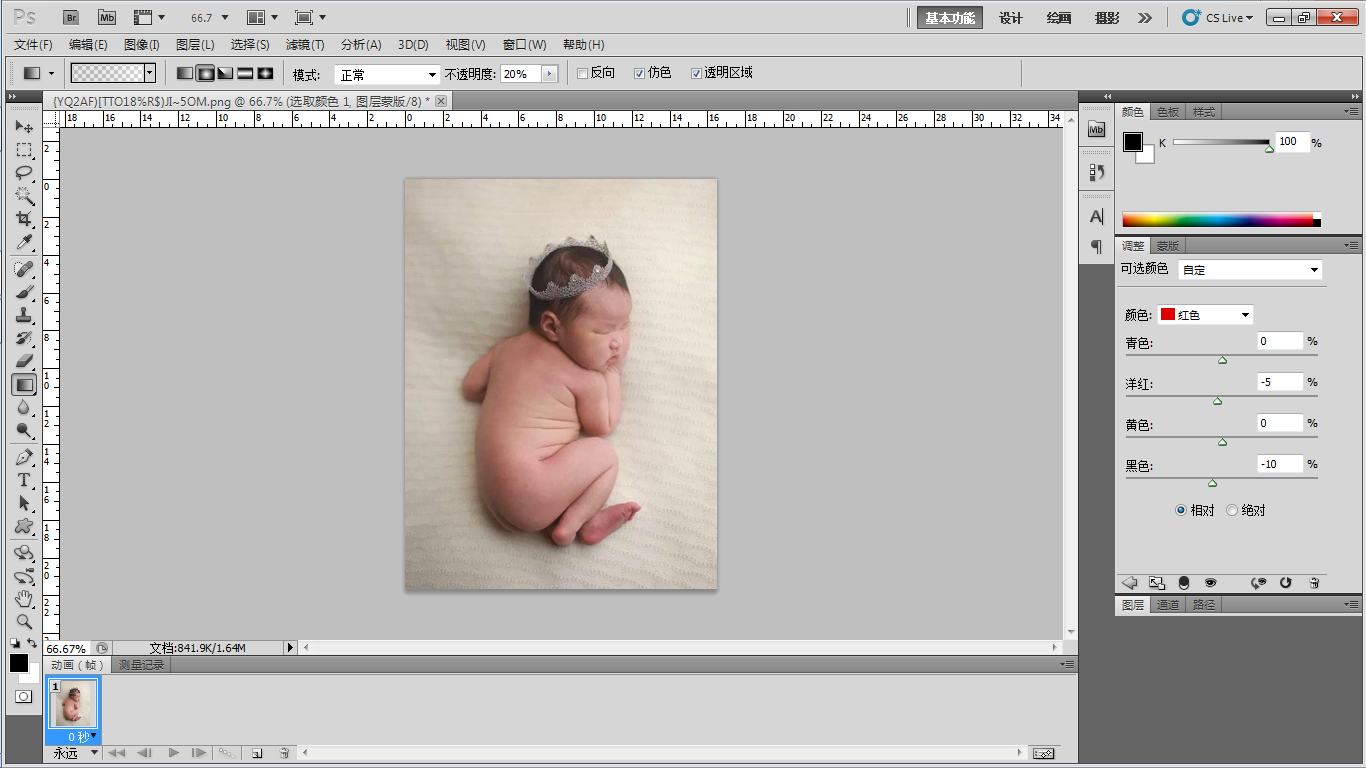Select the Horizontal Type tool
This screenshot has width=1366, height=768.
(24, 480)
